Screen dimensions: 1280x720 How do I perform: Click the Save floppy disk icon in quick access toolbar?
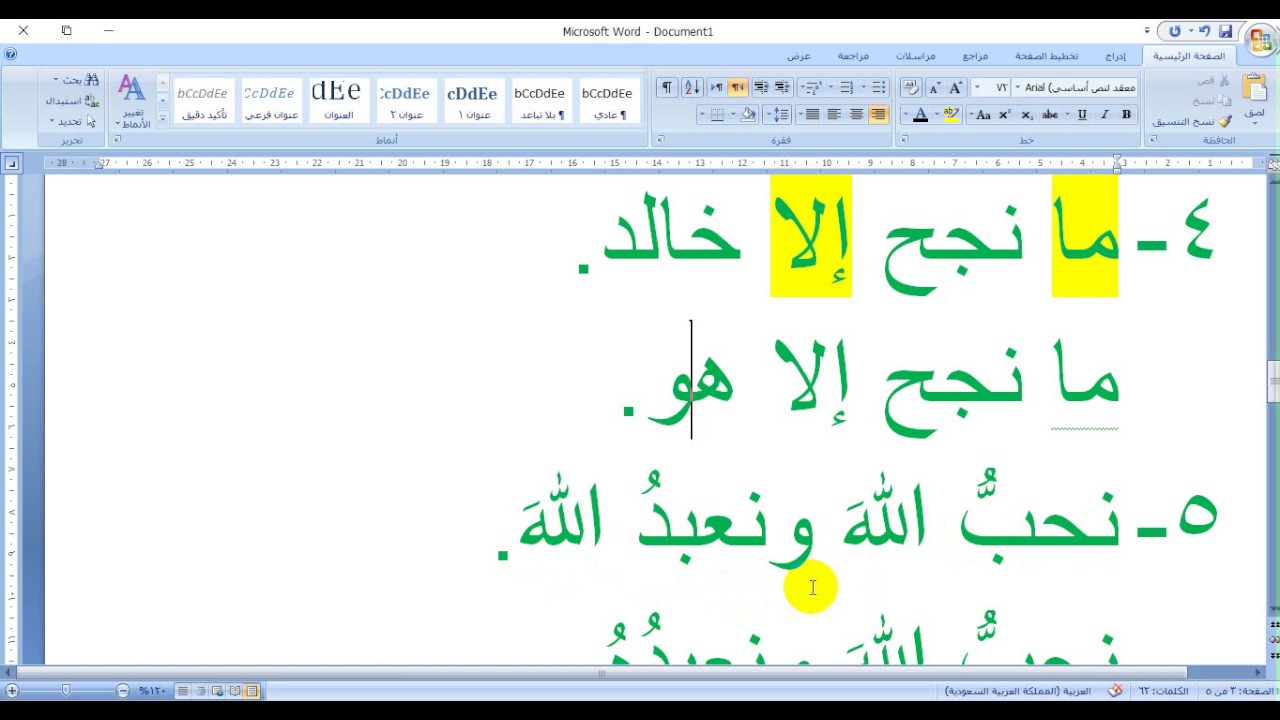(x=1226, y=31)
